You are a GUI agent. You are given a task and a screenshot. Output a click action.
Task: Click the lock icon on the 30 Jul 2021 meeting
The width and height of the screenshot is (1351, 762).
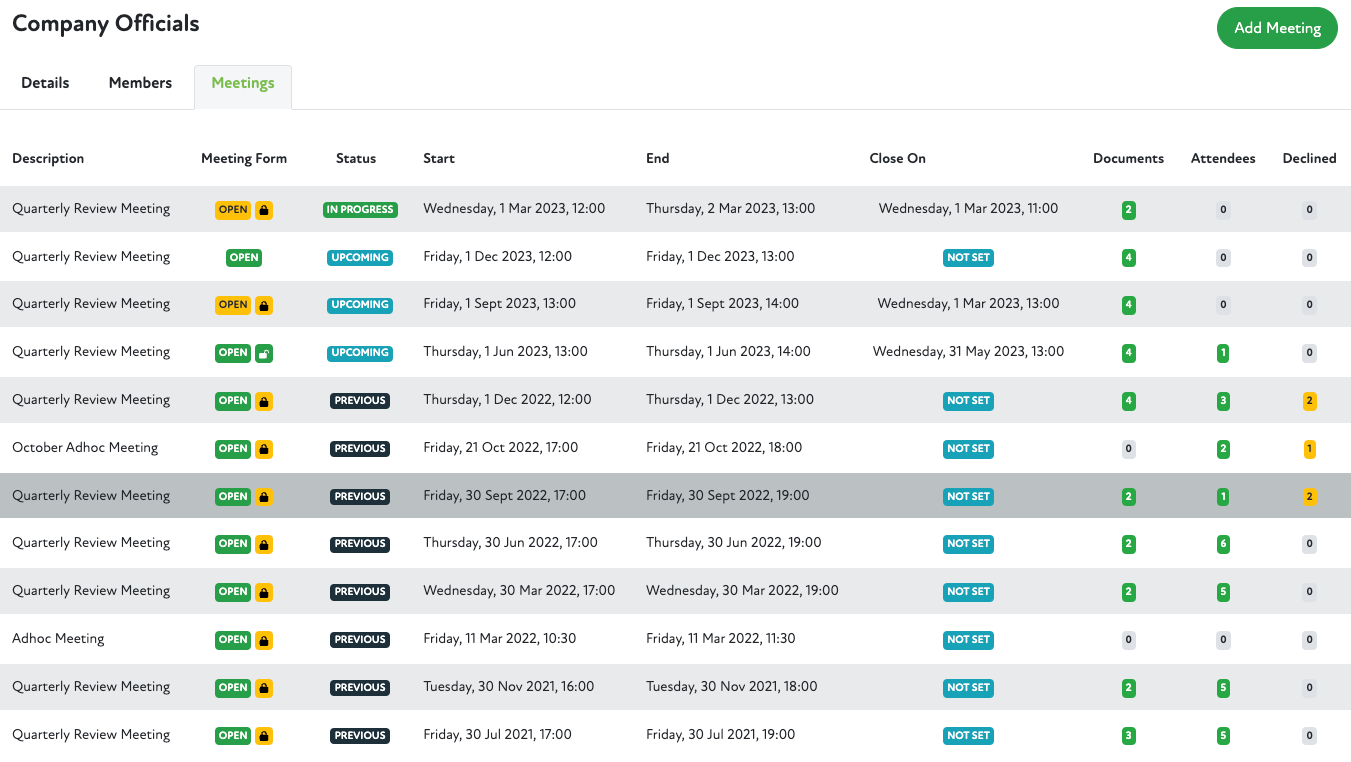pos(264,736)
